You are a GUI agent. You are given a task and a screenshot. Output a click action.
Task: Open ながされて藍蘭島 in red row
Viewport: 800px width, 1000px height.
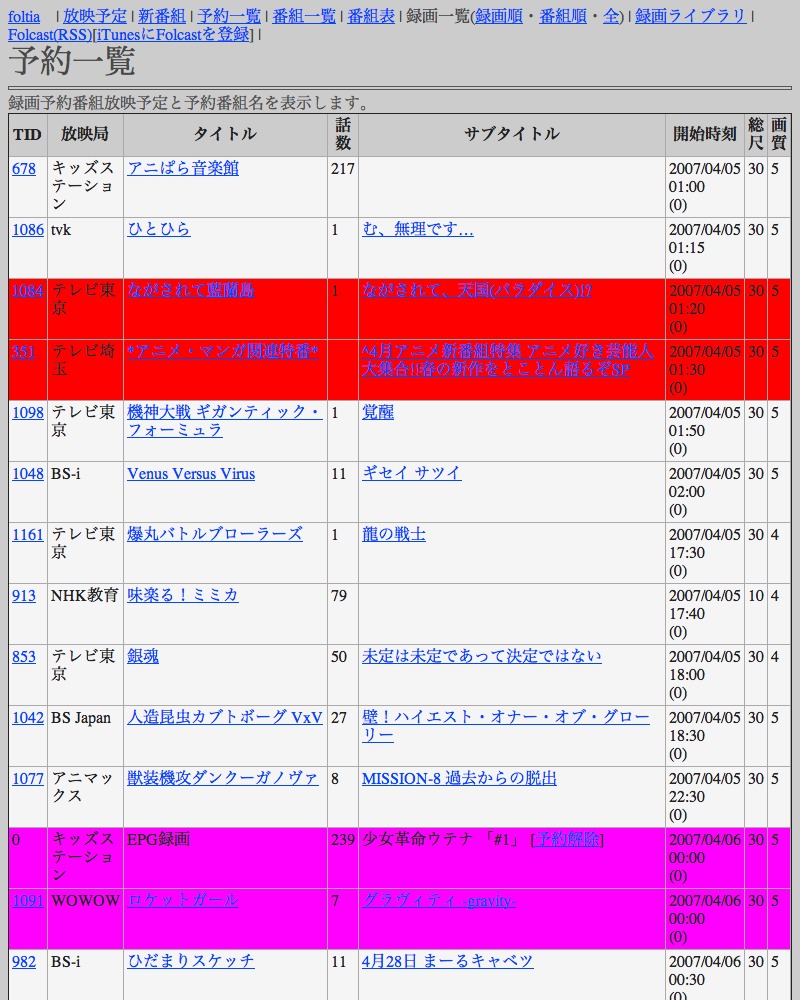[x=190, y=291]
